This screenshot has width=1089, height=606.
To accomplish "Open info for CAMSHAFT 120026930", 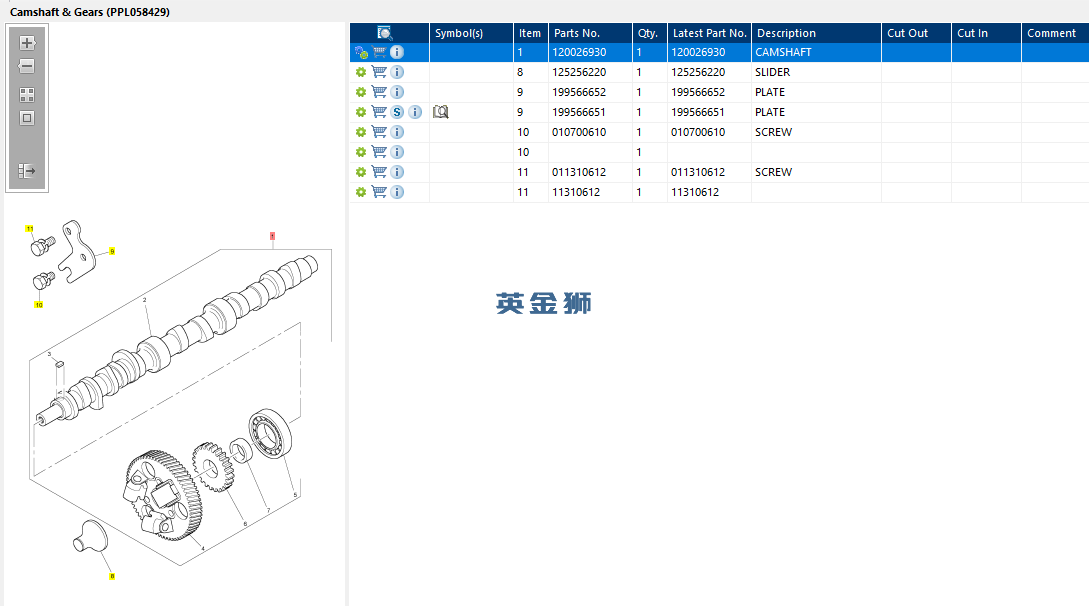I will [397, 52].
